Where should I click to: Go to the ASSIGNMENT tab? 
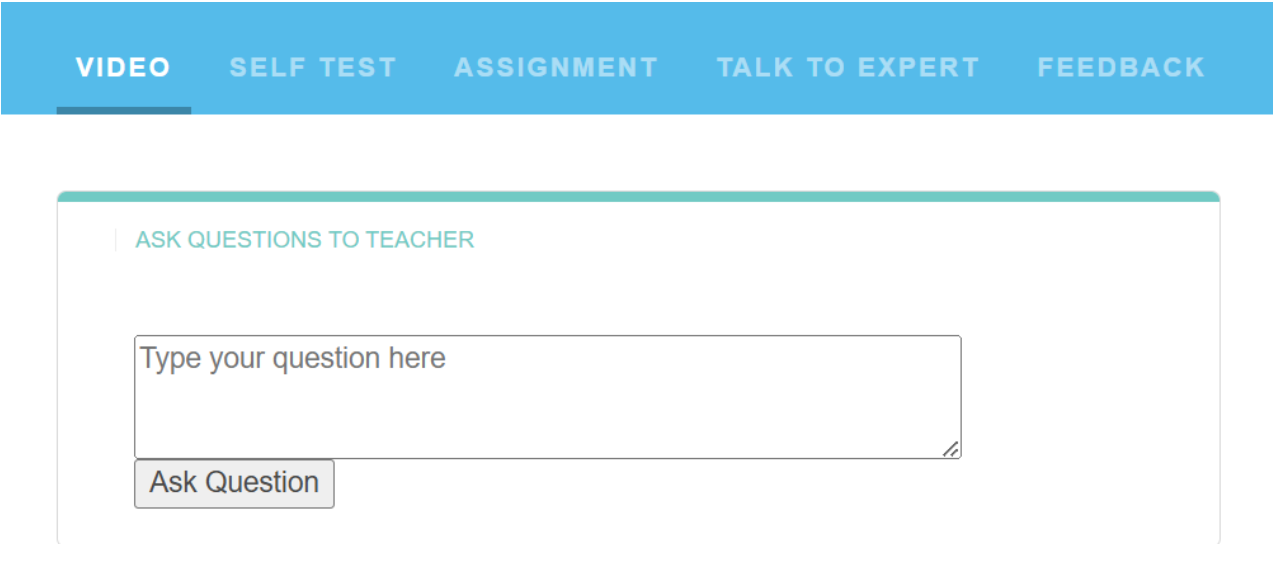click(x=556, y=67)
